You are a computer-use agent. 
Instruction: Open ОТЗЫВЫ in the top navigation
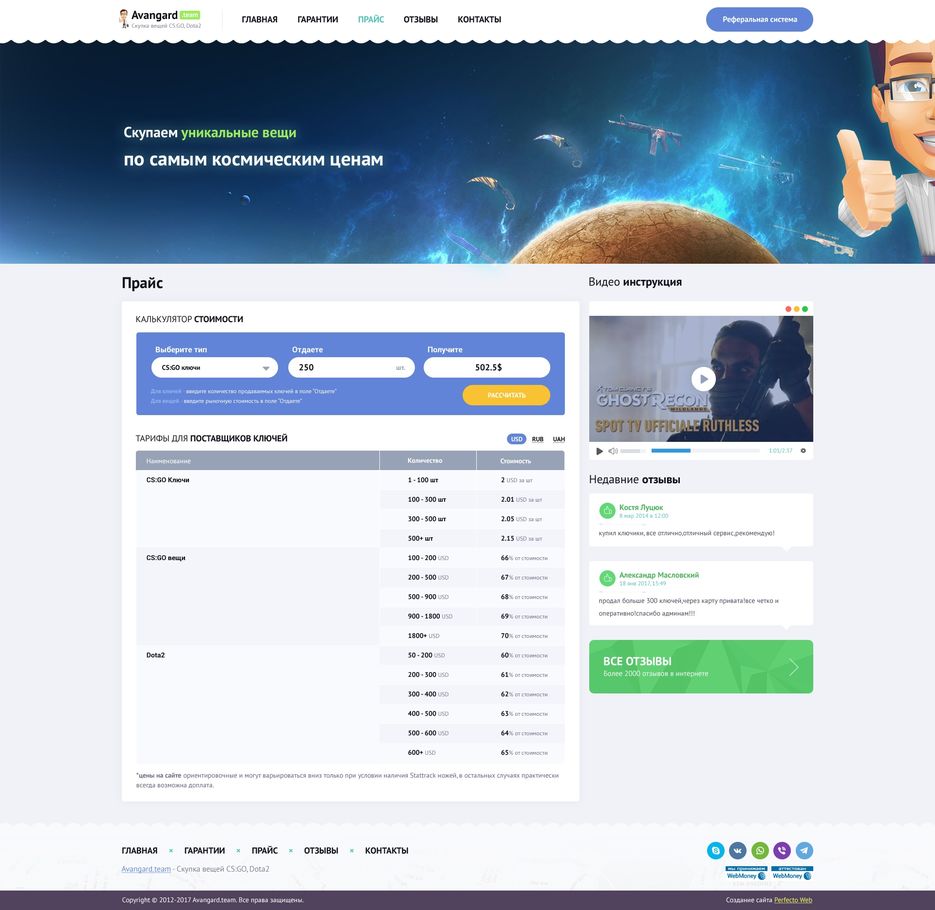pos(420,20)
